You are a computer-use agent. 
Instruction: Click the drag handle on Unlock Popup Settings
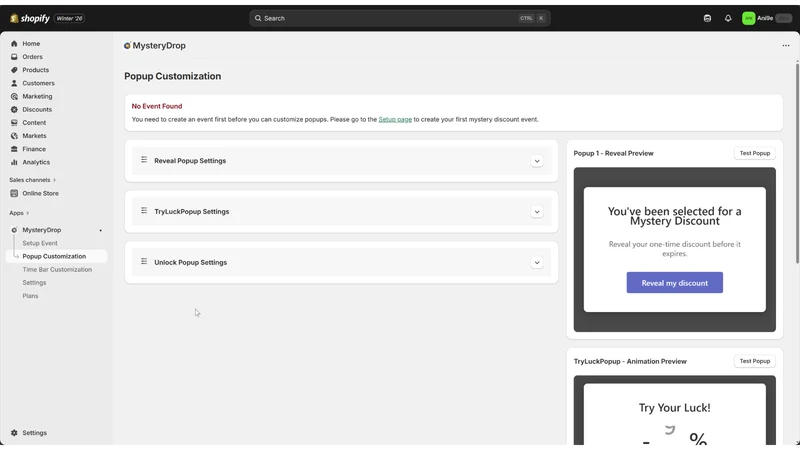click(144, 261)
